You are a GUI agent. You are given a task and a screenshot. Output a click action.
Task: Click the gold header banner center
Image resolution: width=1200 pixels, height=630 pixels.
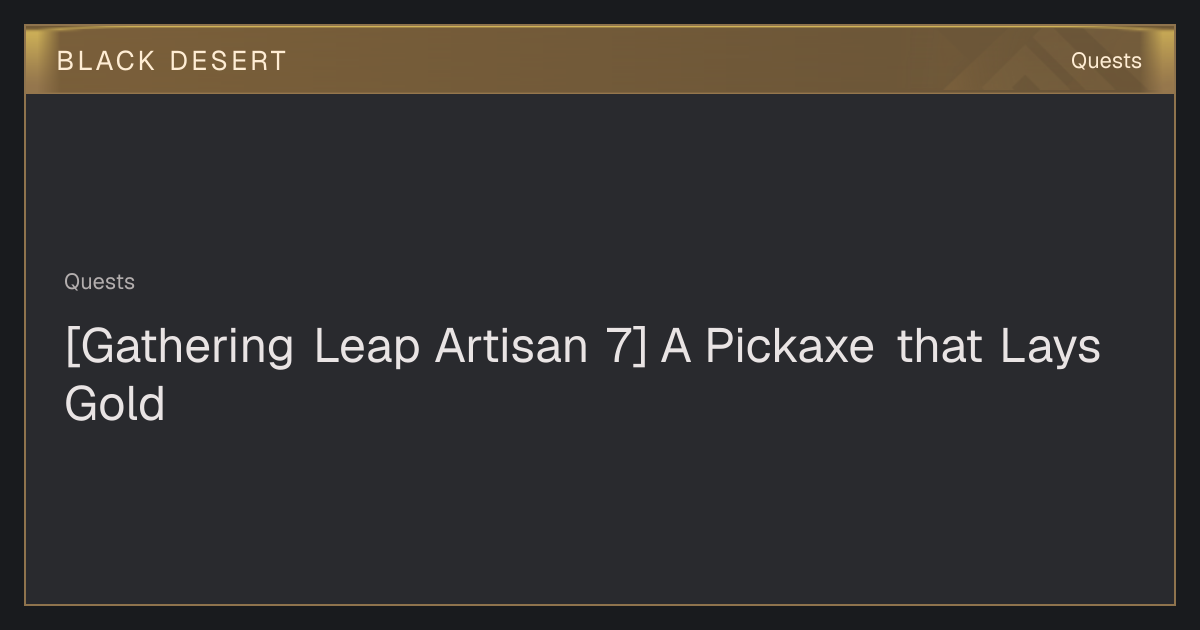click(x=600, y=60)
